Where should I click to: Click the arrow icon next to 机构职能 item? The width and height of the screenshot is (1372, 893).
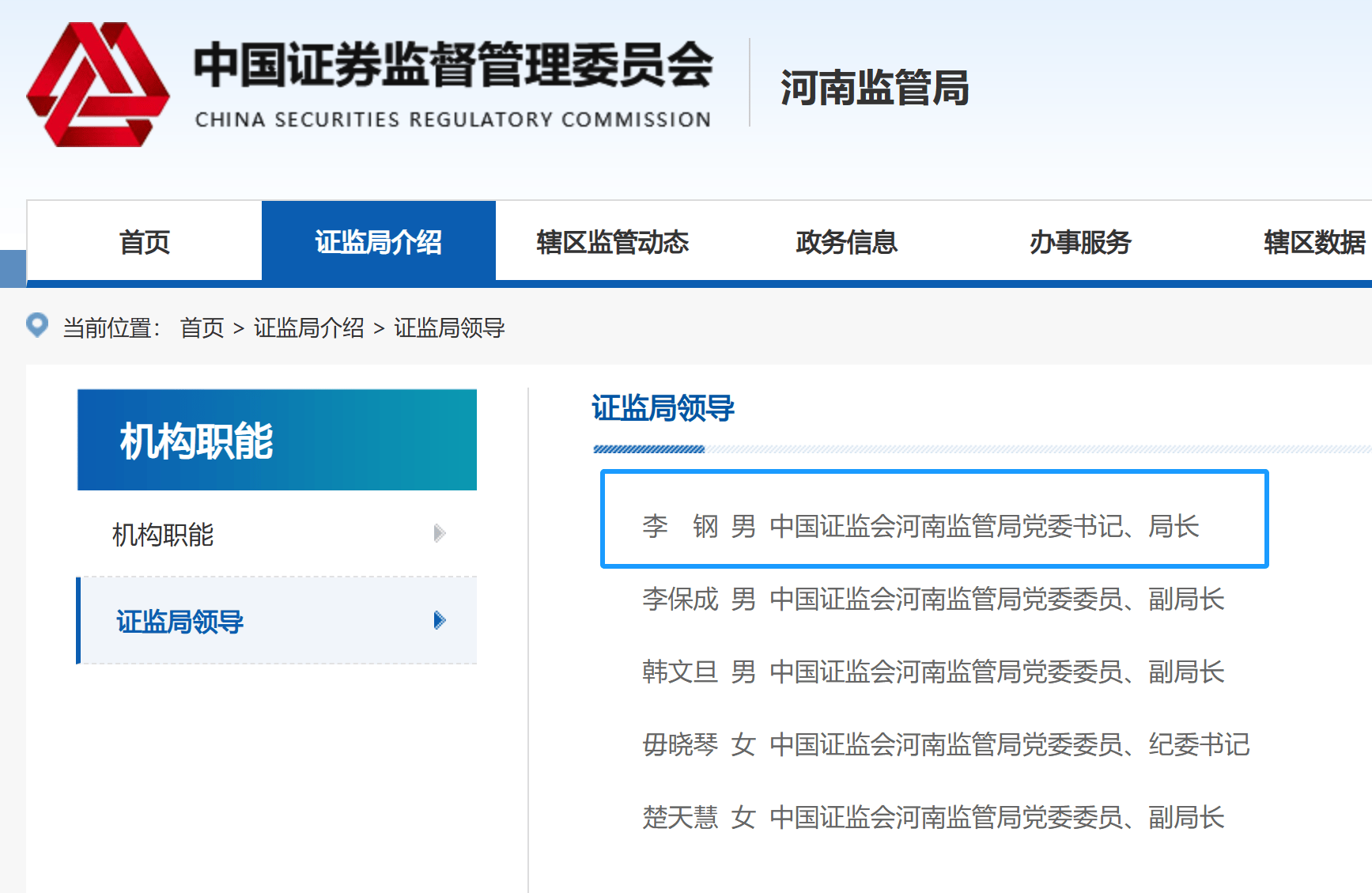(x=440, y=533)
